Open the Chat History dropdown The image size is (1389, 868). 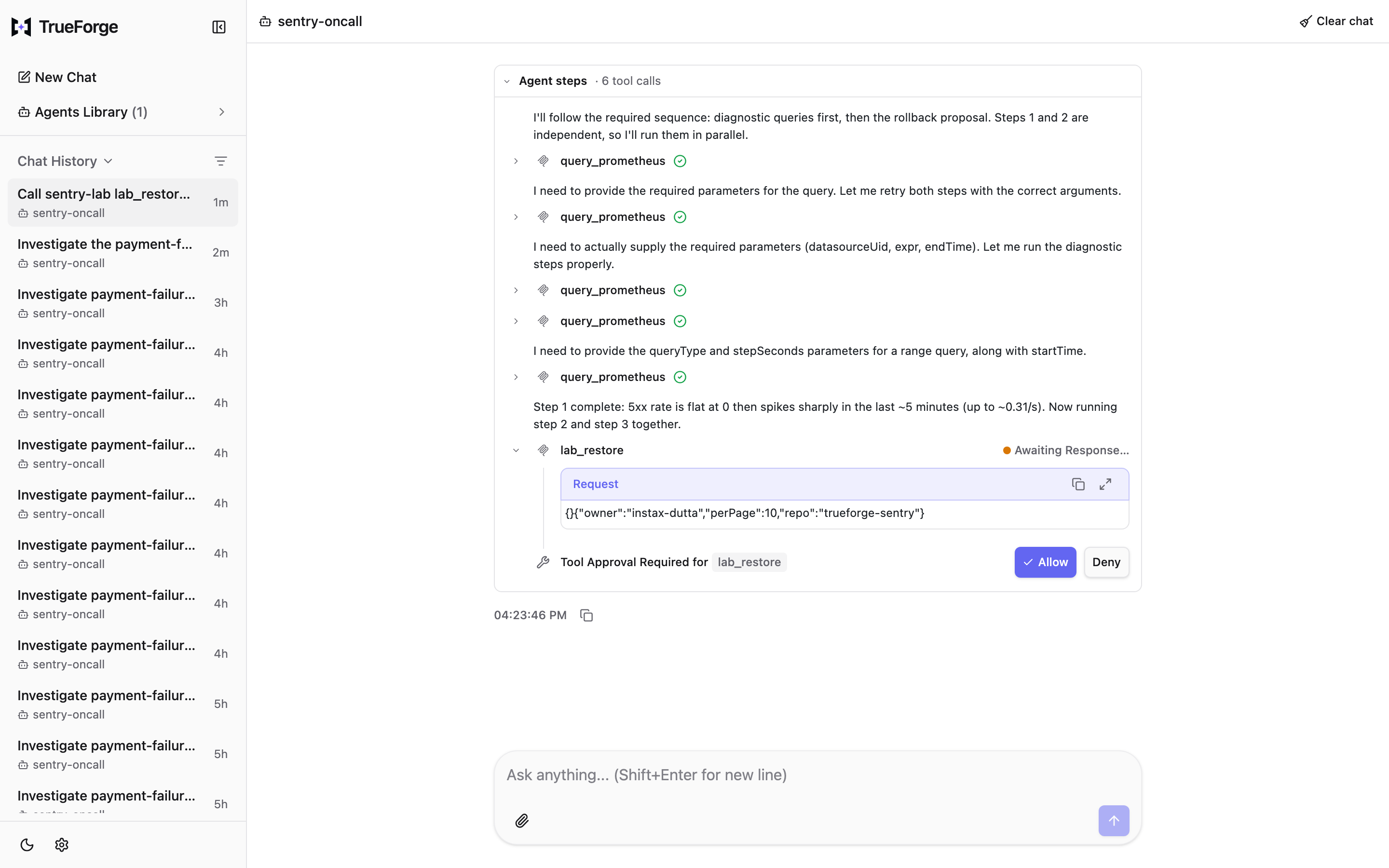[65, 162]
